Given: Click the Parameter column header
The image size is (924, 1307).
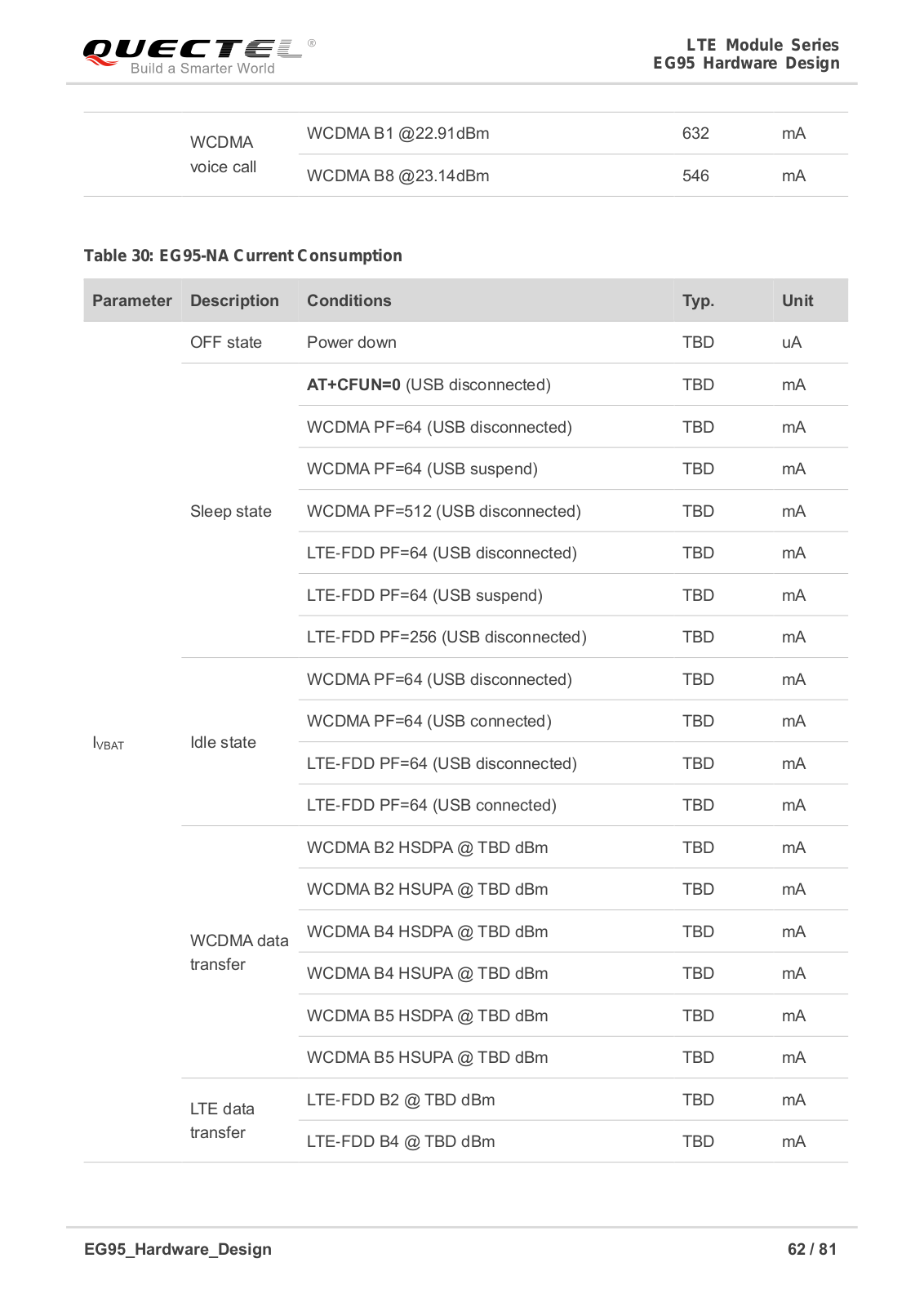Looking at the screenshot, I should pos(132,300).
